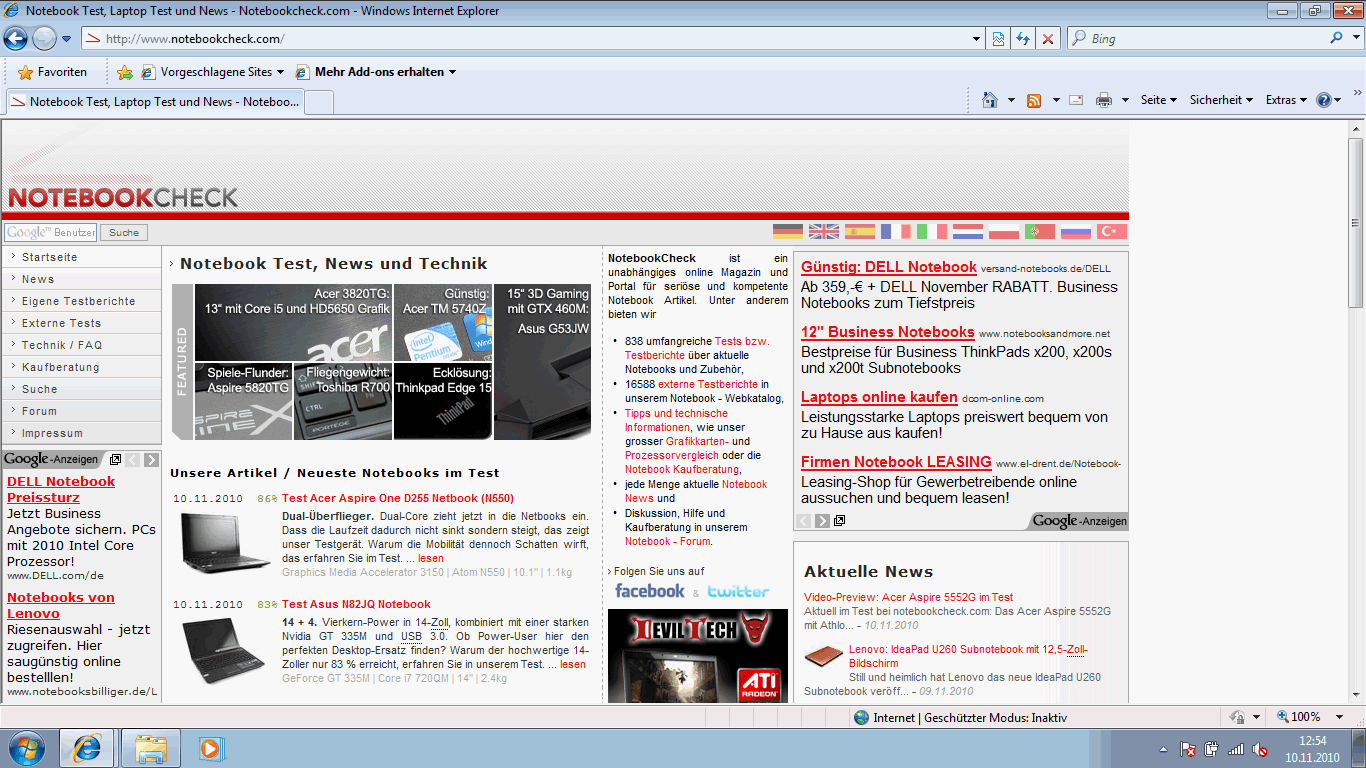Open a new blank tab
The image size is (1366, 768).
319,102
